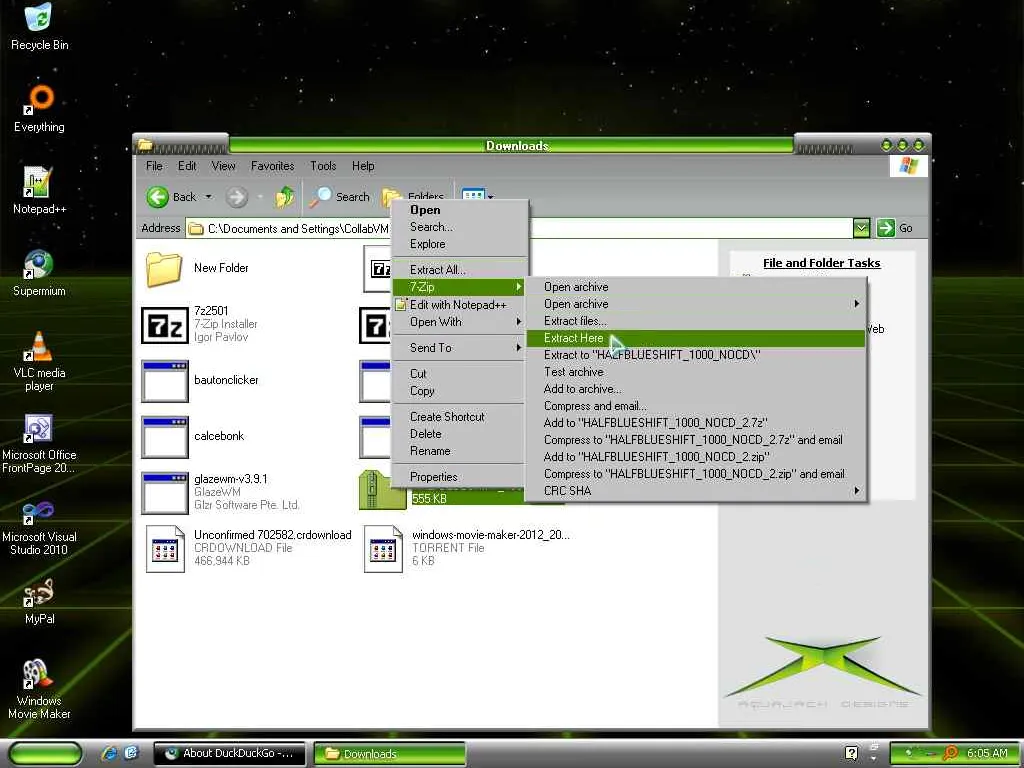
Task: Click Create Shortcut in context menu
Action: pyautogui.click(x=460, y=417)
